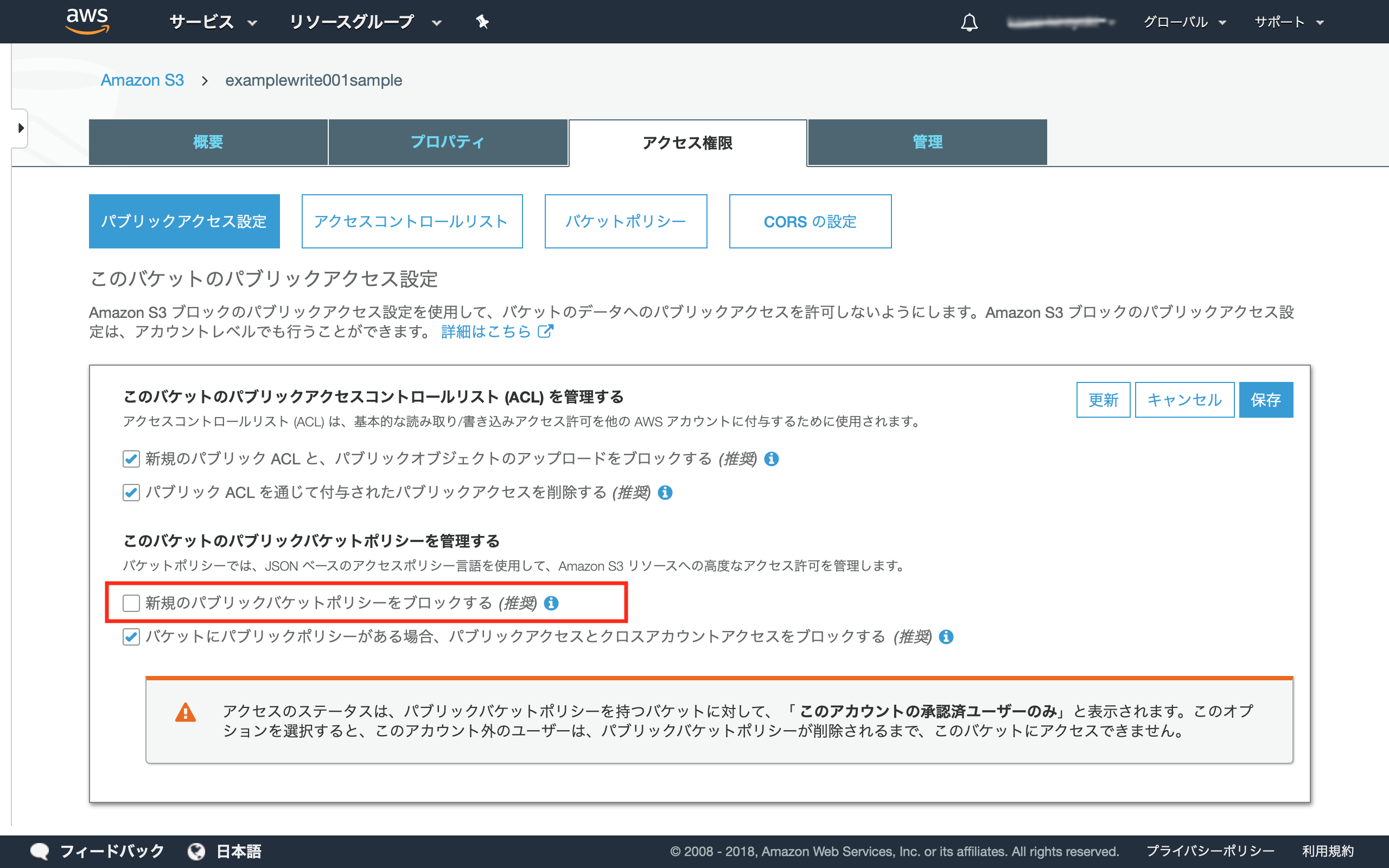Click the 日本語 language selector
This screenshot has height=868, width=1389.
239,851
